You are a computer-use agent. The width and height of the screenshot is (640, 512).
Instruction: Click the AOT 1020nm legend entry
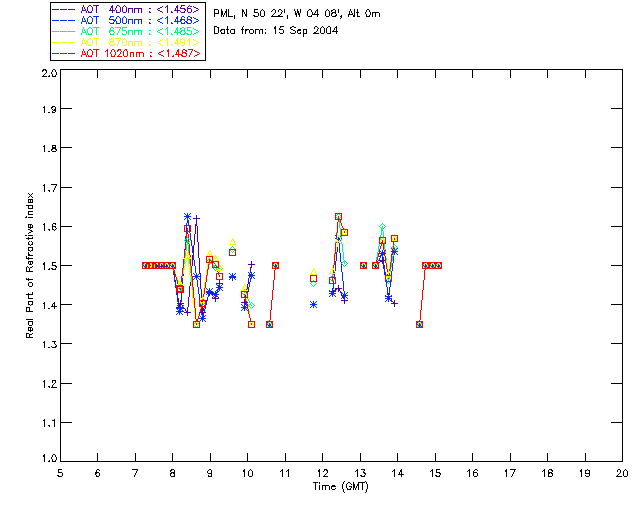coord(127,53)
